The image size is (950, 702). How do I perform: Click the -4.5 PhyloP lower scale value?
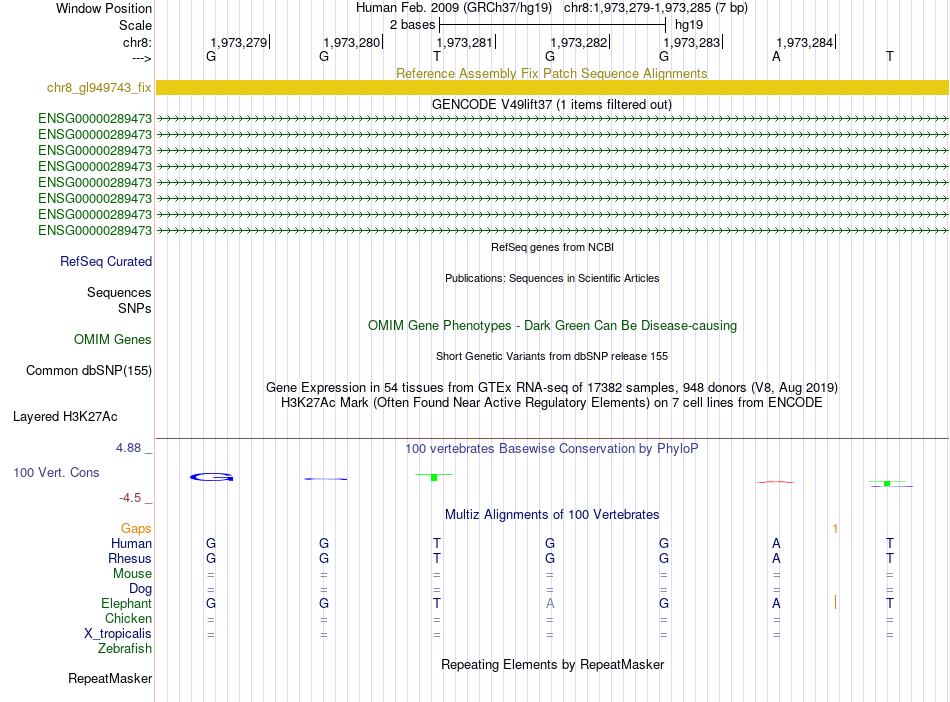point(130,498)
